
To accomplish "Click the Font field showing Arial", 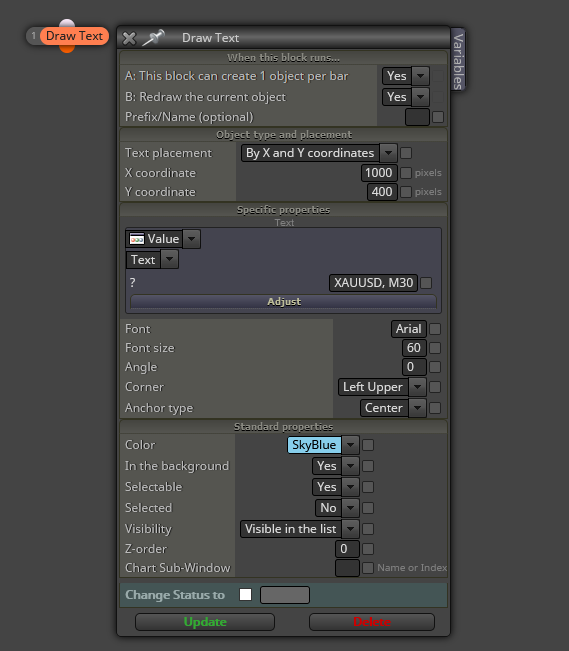I will (409, 329).
